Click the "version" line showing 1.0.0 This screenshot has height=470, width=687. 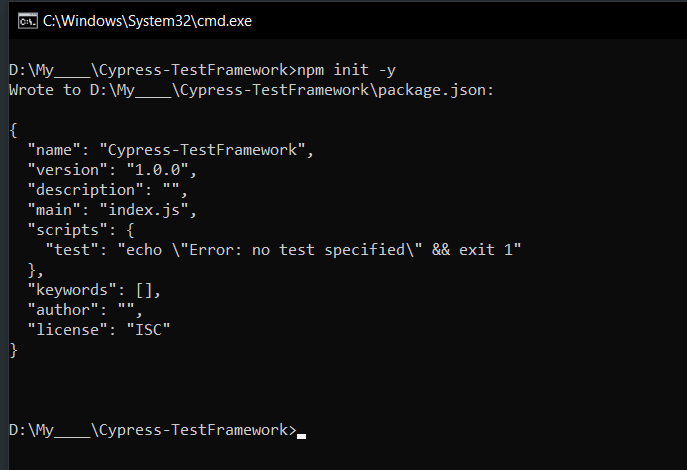tap(112, 170)
